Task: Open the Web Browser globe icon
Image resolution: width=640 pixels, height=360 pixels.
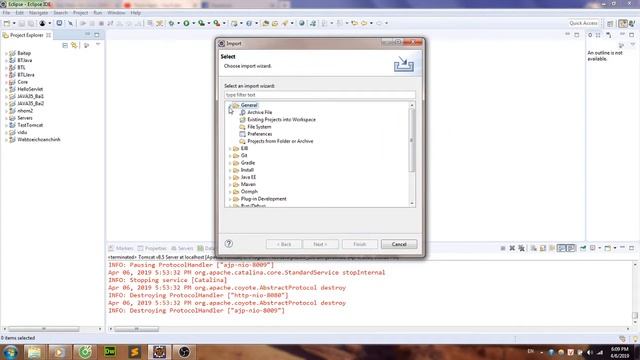Action: (302, 23)
